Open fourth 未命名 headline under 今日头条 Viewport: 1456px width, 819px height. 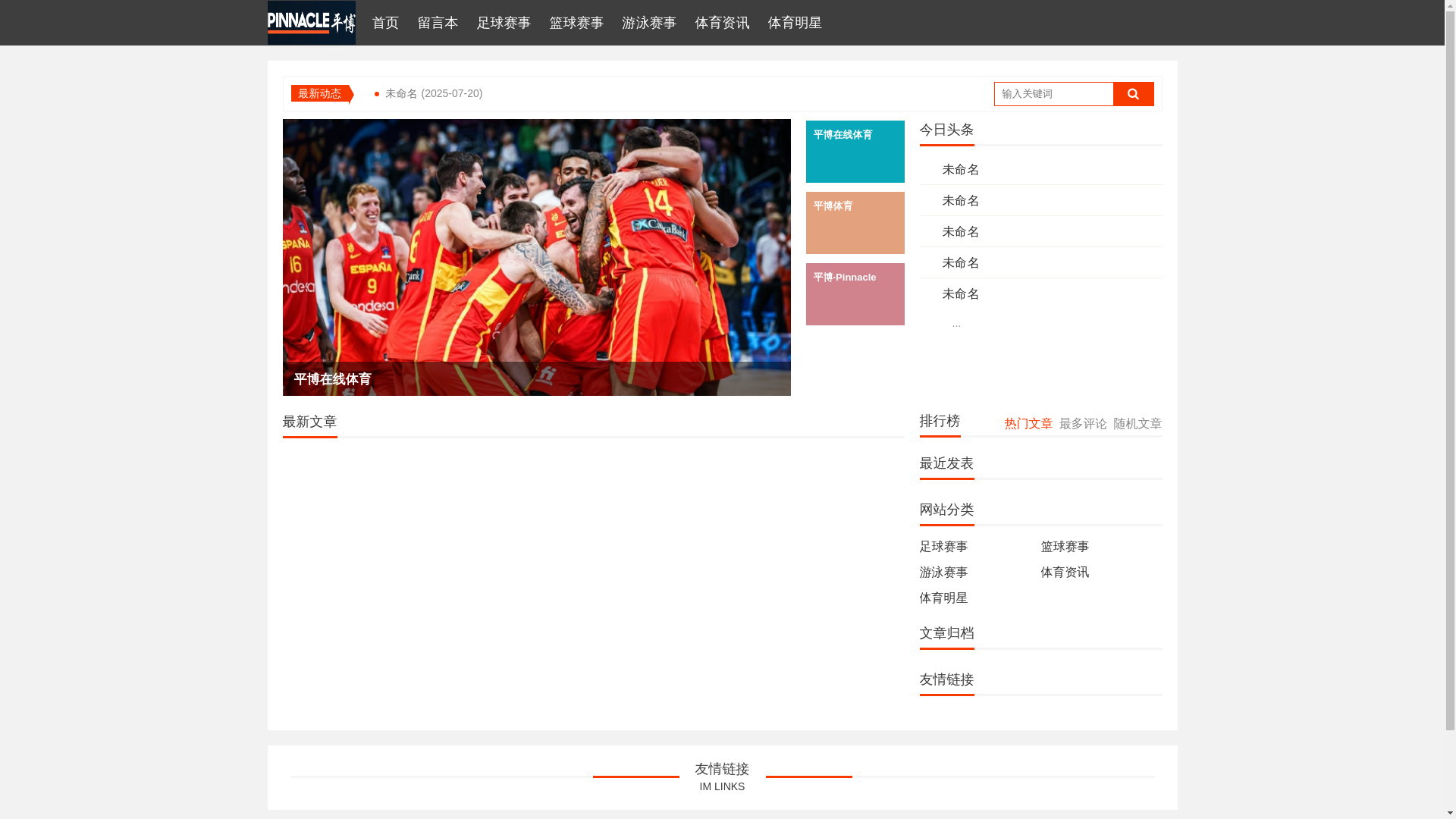click(960, 262)
